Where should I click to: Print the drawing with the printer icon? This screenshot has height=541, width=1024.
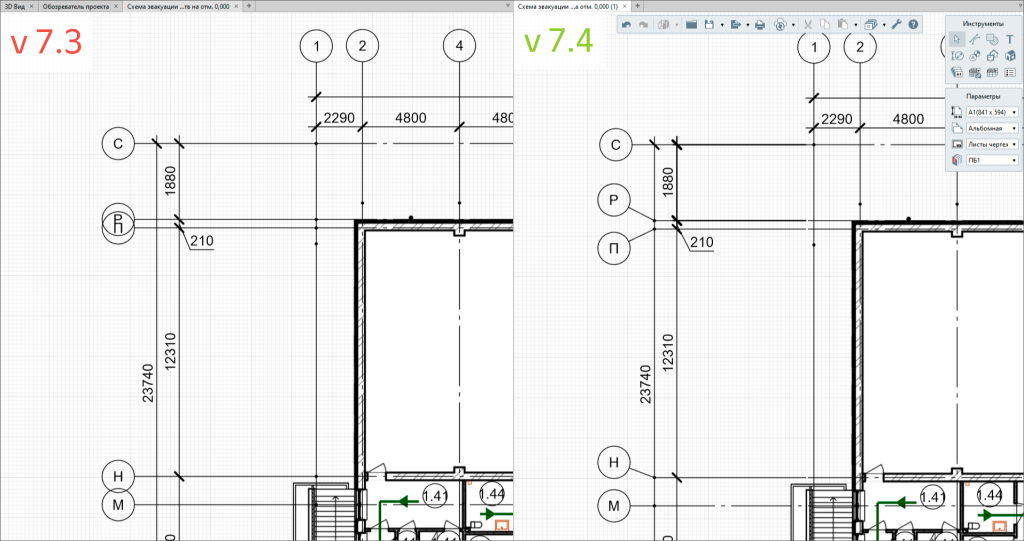click(x=760, y=24)
